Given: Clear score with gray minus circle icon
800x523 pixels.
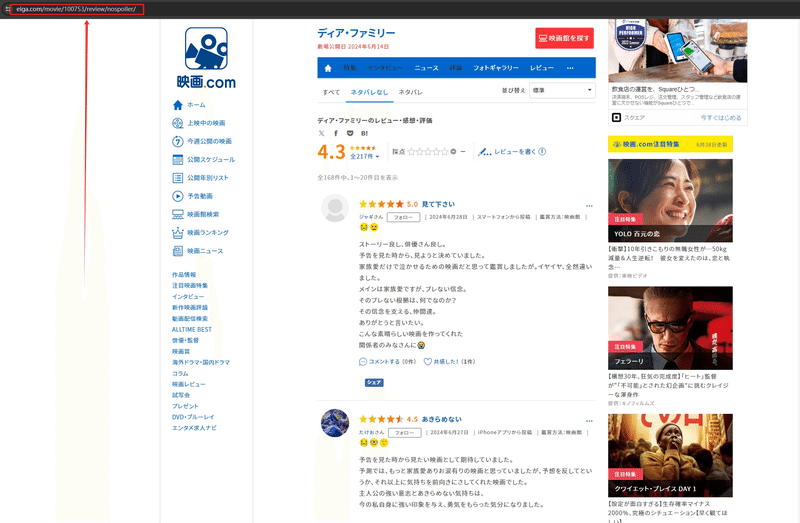Looking at the screenshot, I should pos(453,152).
